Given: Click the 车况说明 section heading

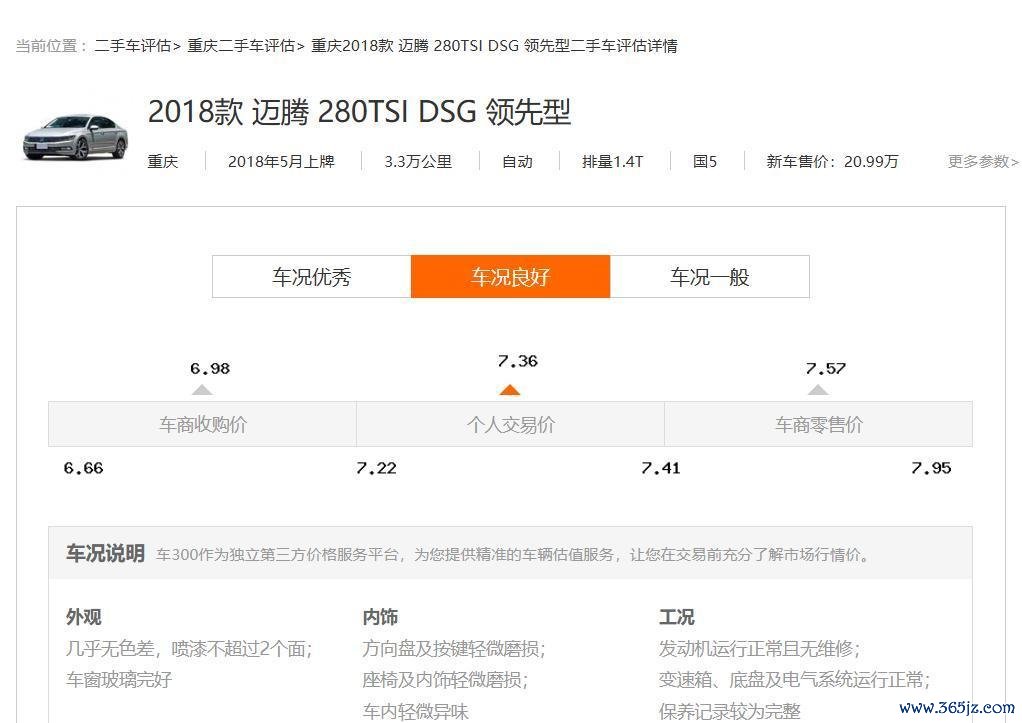Looking at the screenshot, I should pyautogui.click(x=105, y=553).
